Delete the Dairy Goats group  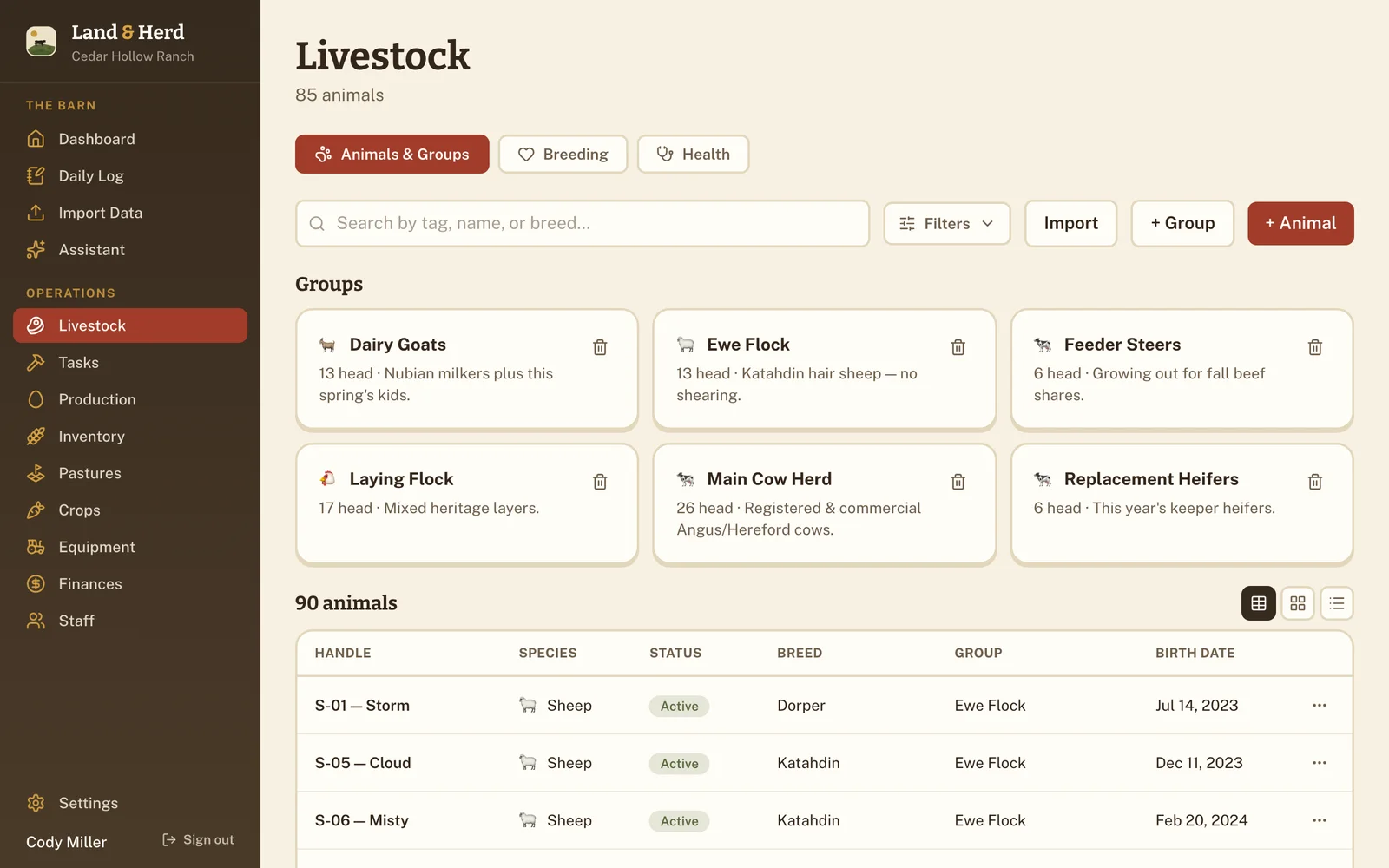coord(600,347)
